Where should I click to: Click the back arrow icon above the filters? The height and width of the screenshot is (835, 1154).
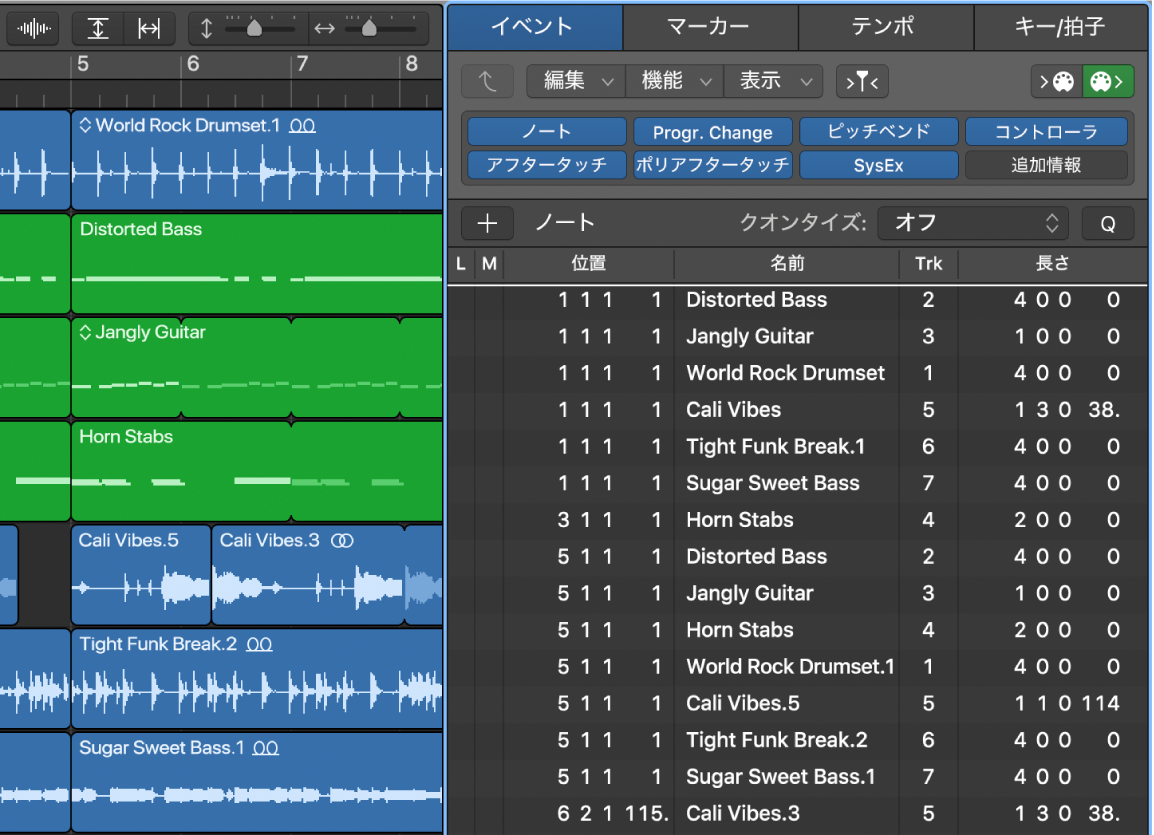click(487, 81)
